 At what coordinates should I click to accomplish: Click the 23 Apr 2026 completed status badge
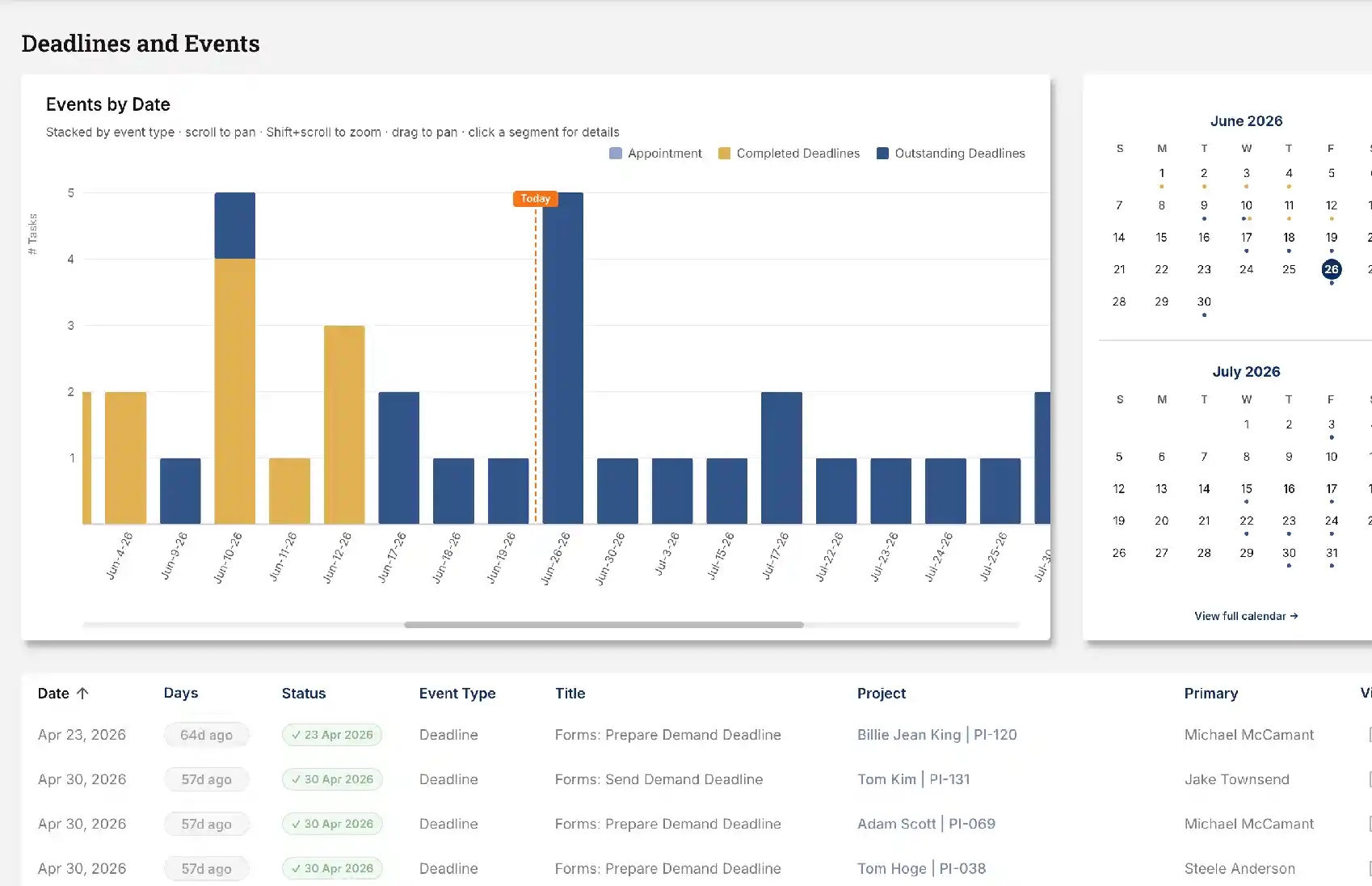(x=332, y=735)
